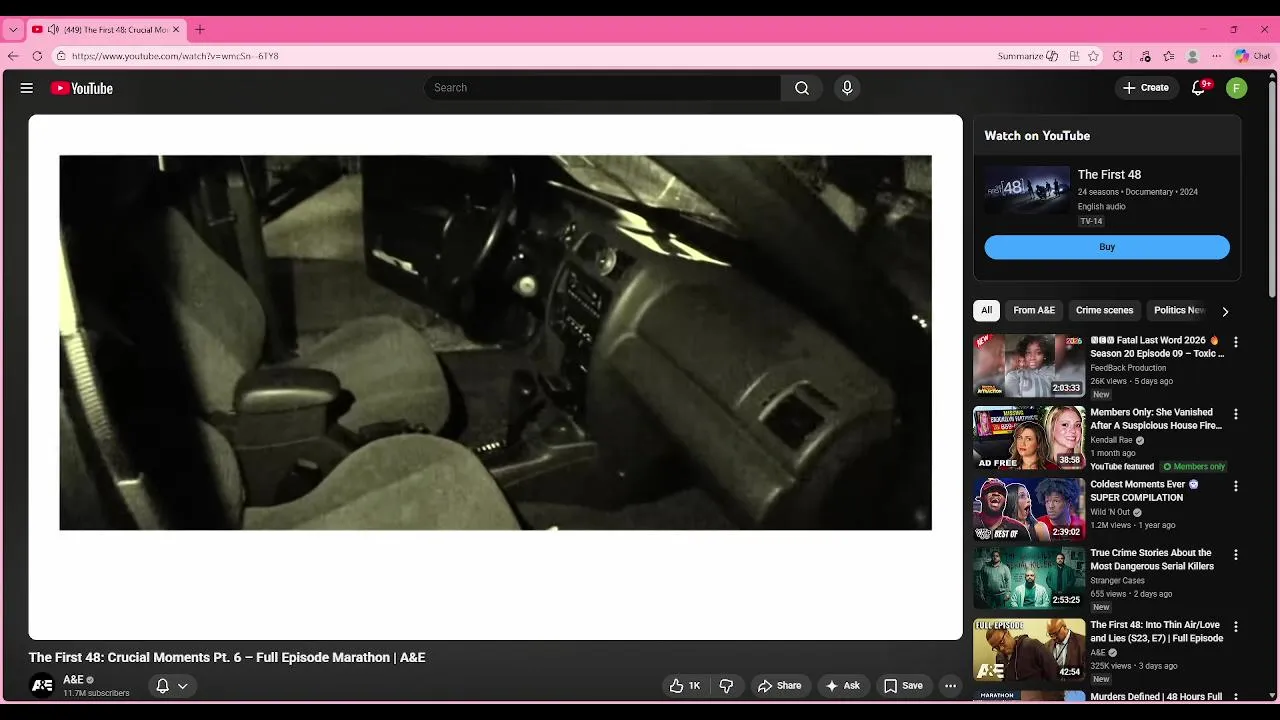Click the browser address bar URL
The height and width of the screenshot is (720, 1280).
click(175, 56)
